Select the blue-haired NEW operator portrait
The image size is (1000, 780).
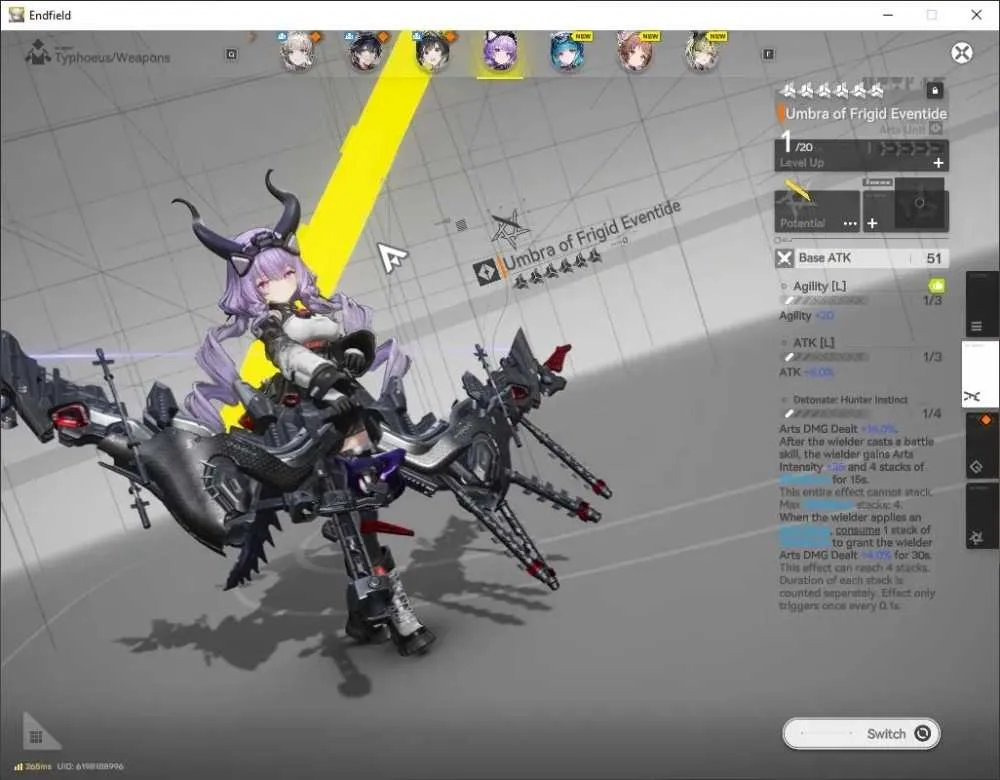[568, 52]
